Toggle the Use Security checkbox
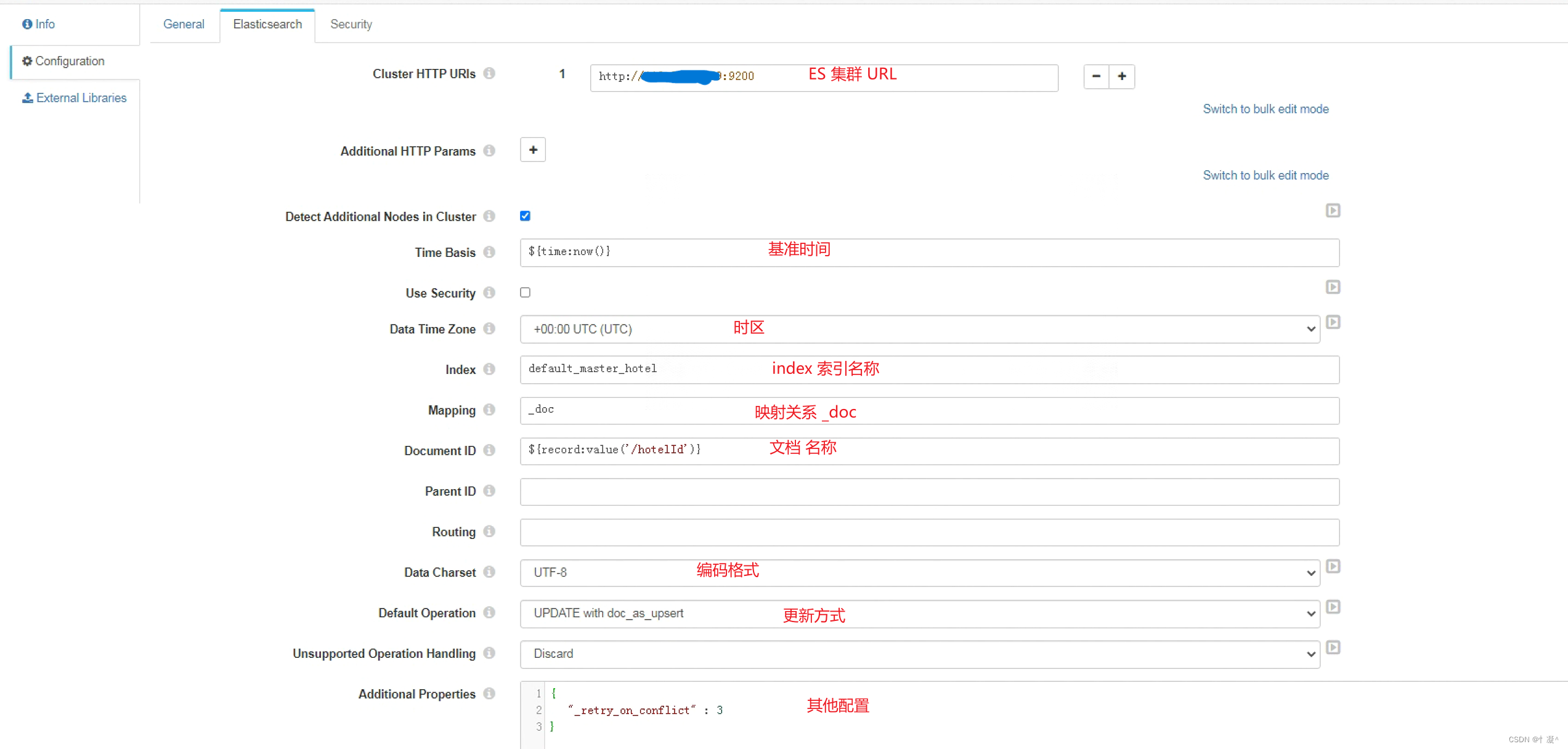This screenshot has width=1568, height=749. click(x=525, y=292)
